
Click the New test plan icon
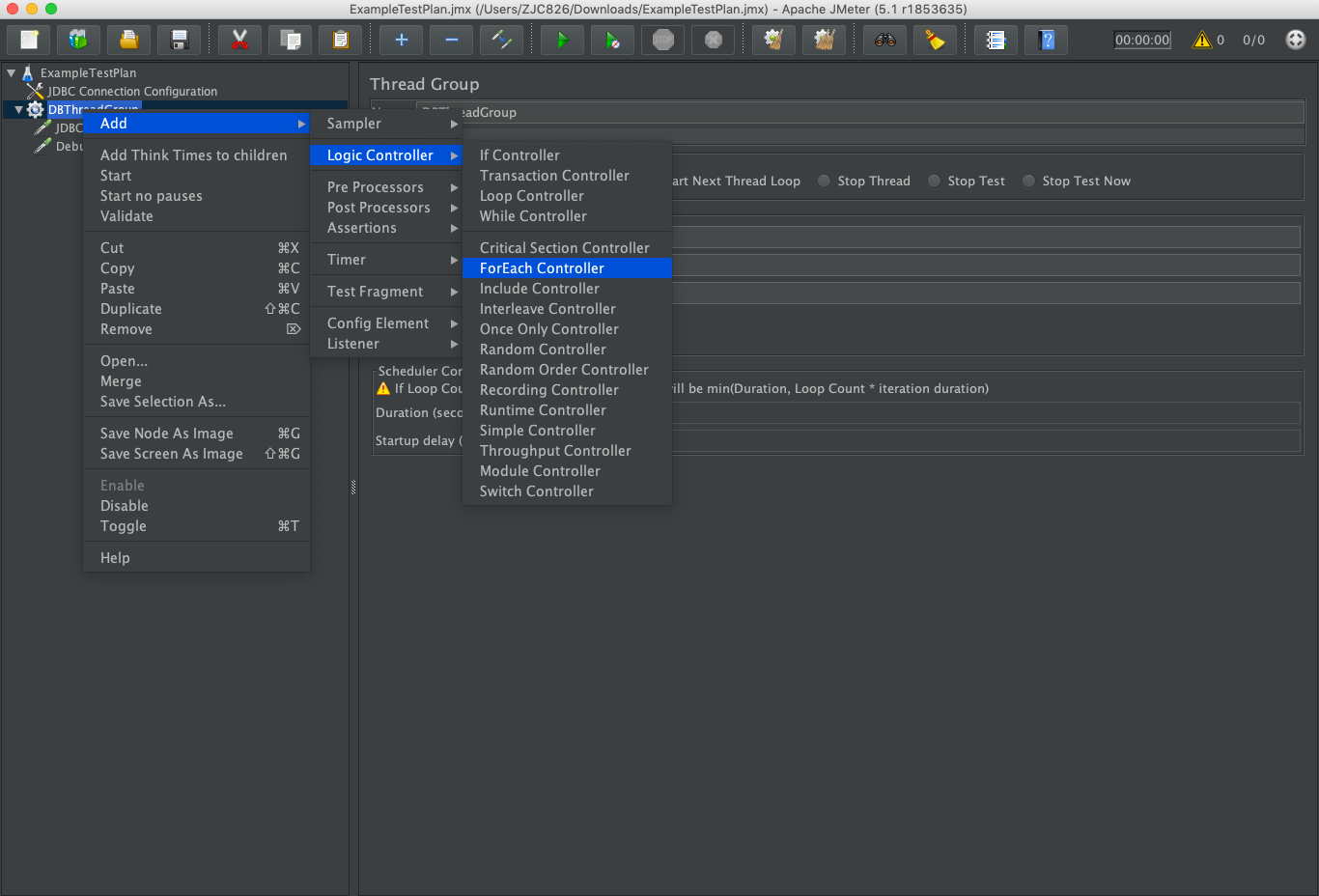[29, 40]
